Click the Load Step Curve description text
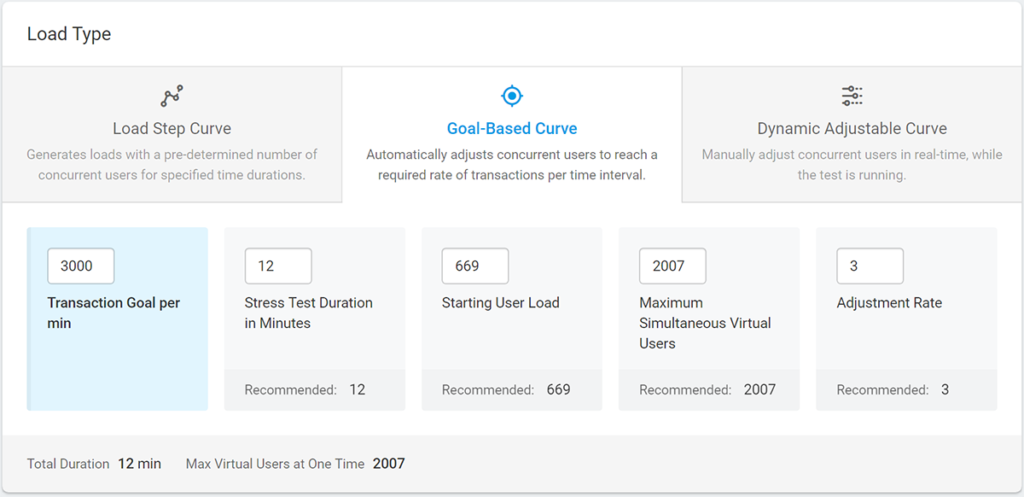The image size is (1024, 497). tap(171, 165)
